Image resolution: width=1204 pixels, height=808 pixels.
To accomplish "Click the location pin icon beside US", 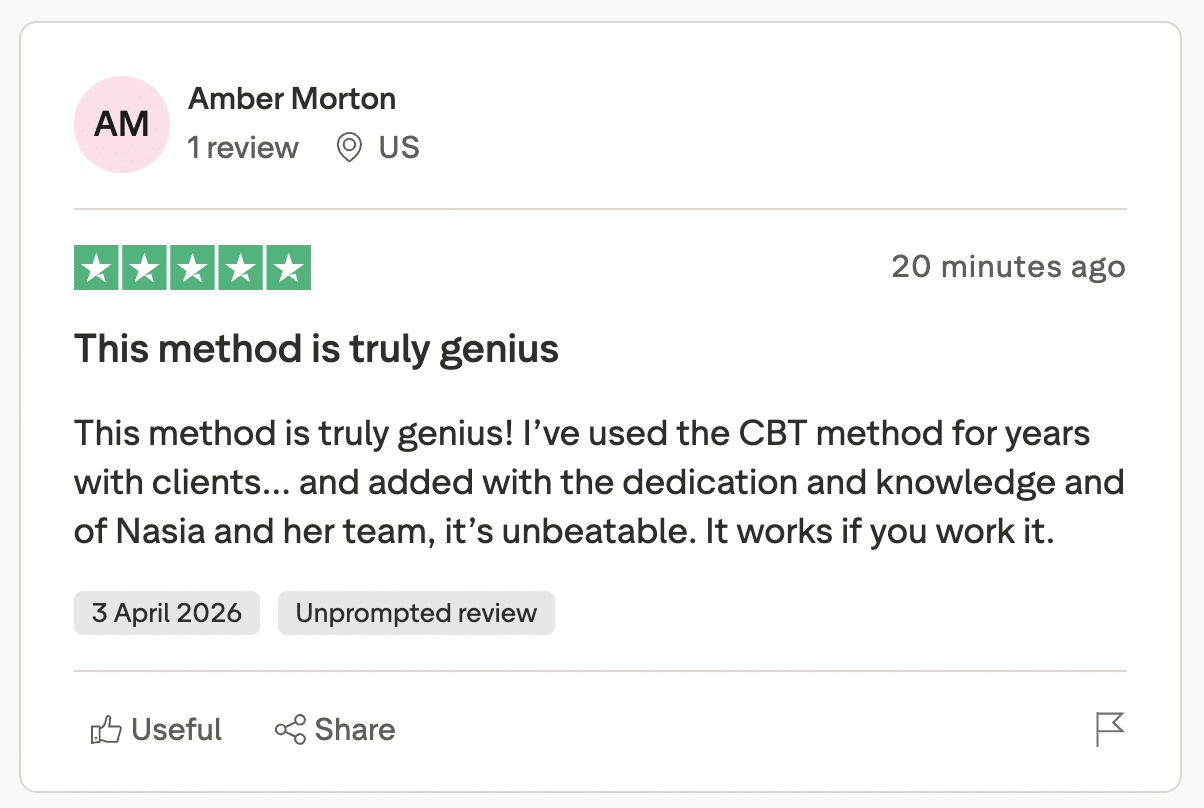I will [x=348, y=148].
